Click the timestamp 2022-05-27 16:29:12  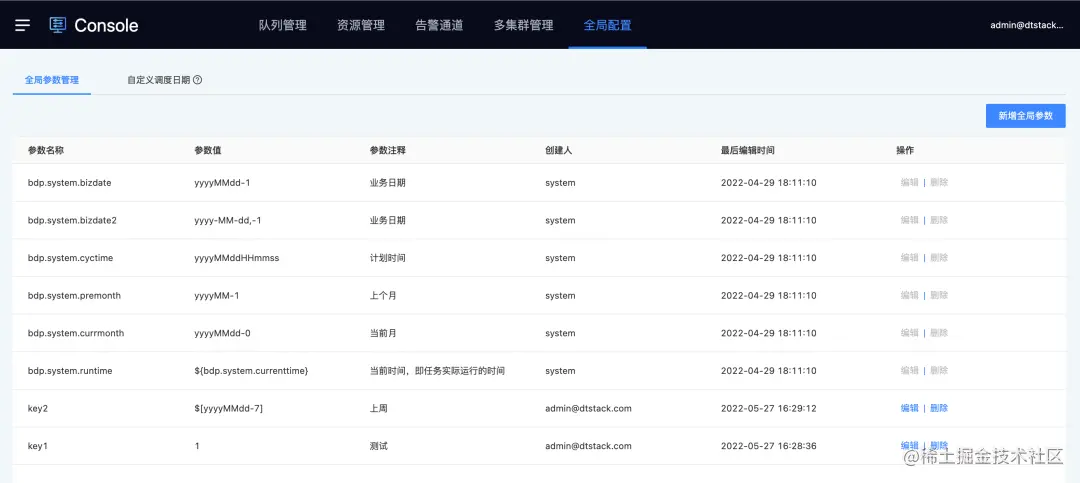(769, 408)
